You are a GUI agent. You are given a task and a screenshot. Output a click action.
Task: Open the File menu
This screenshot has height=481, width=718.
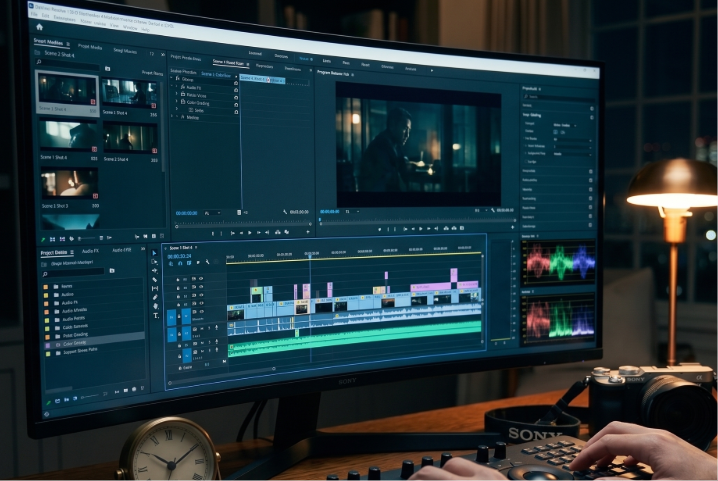click(34, 15)
